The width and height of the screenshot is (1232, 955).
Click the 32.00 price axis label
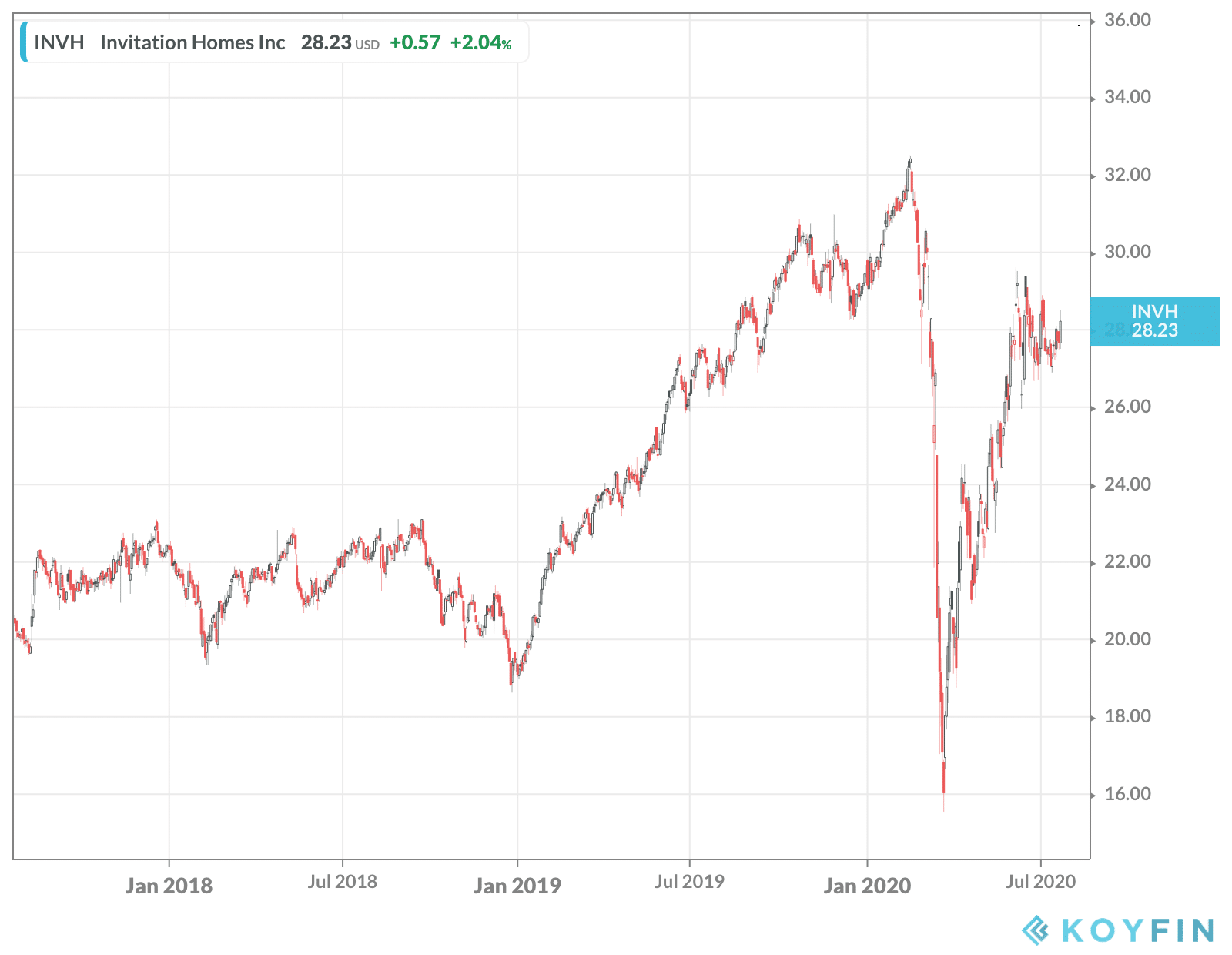point(1127,176)
